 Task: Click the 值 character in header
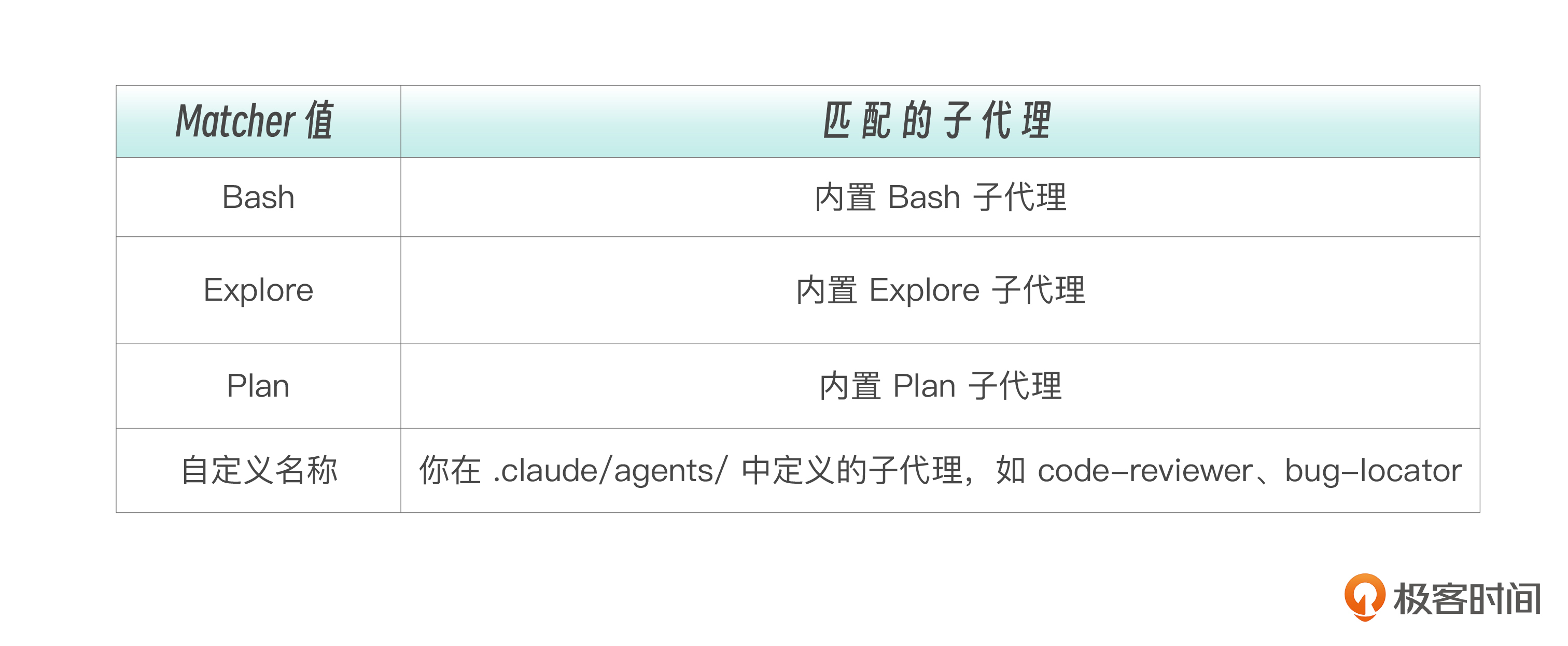[319, 121]
